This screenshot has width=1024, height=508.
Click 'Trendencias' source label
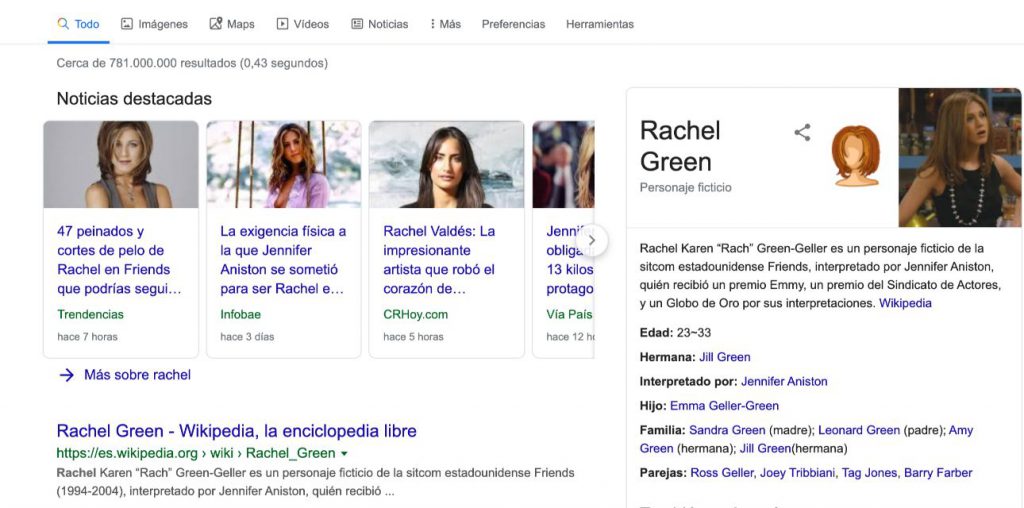(x=90, y=315)
